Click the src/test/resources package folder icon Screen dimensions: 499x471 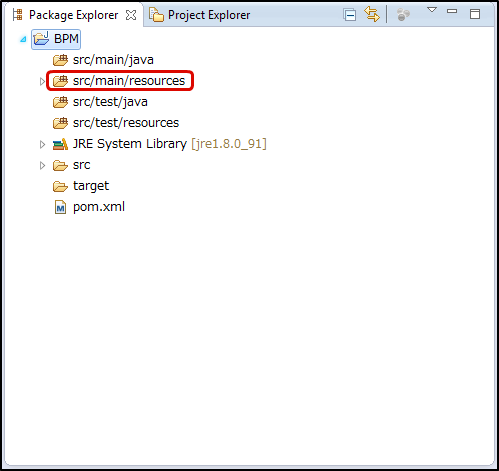point(60,123)
